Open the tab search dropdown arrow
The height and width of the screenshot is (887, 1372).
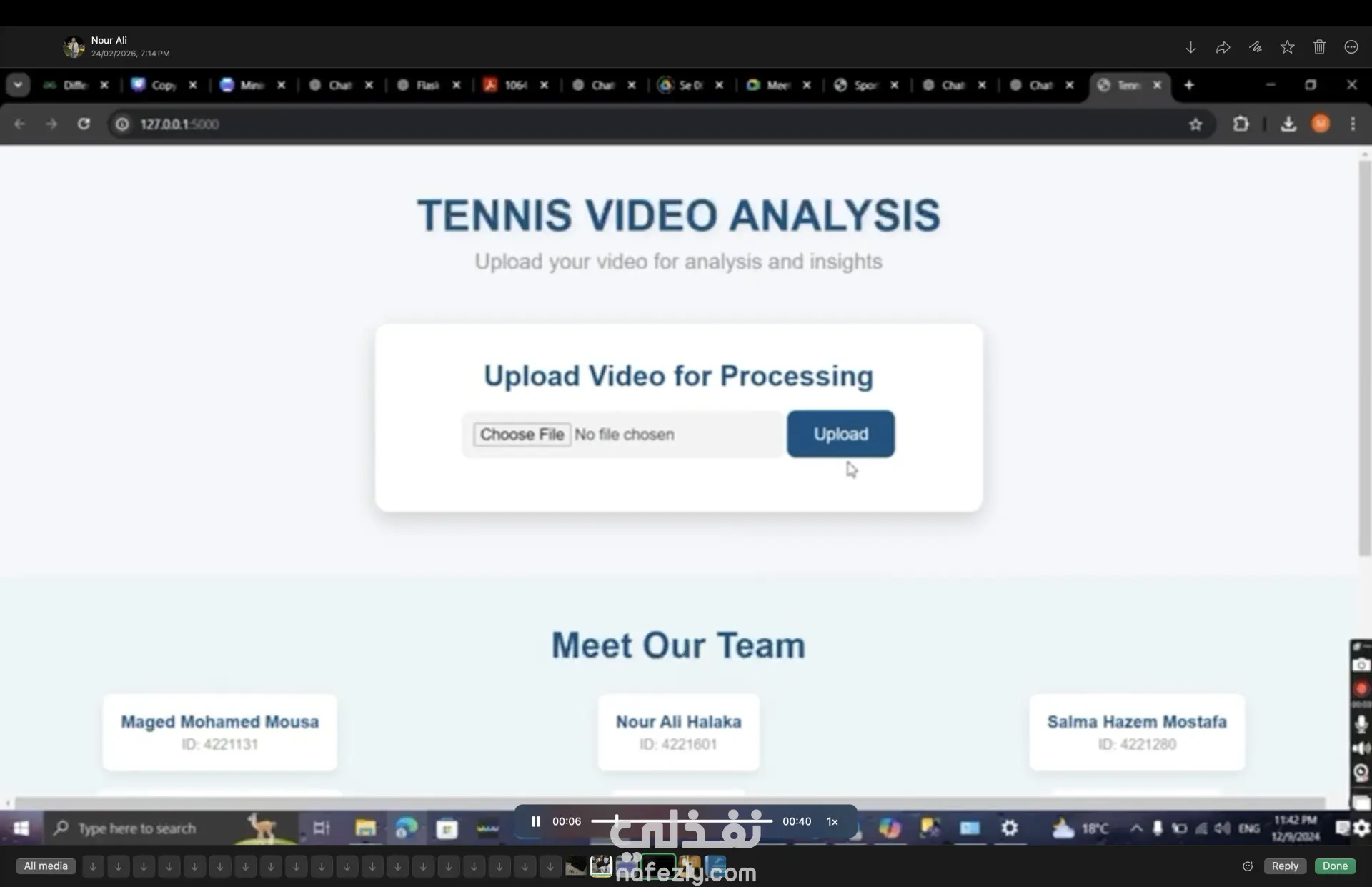18,85
